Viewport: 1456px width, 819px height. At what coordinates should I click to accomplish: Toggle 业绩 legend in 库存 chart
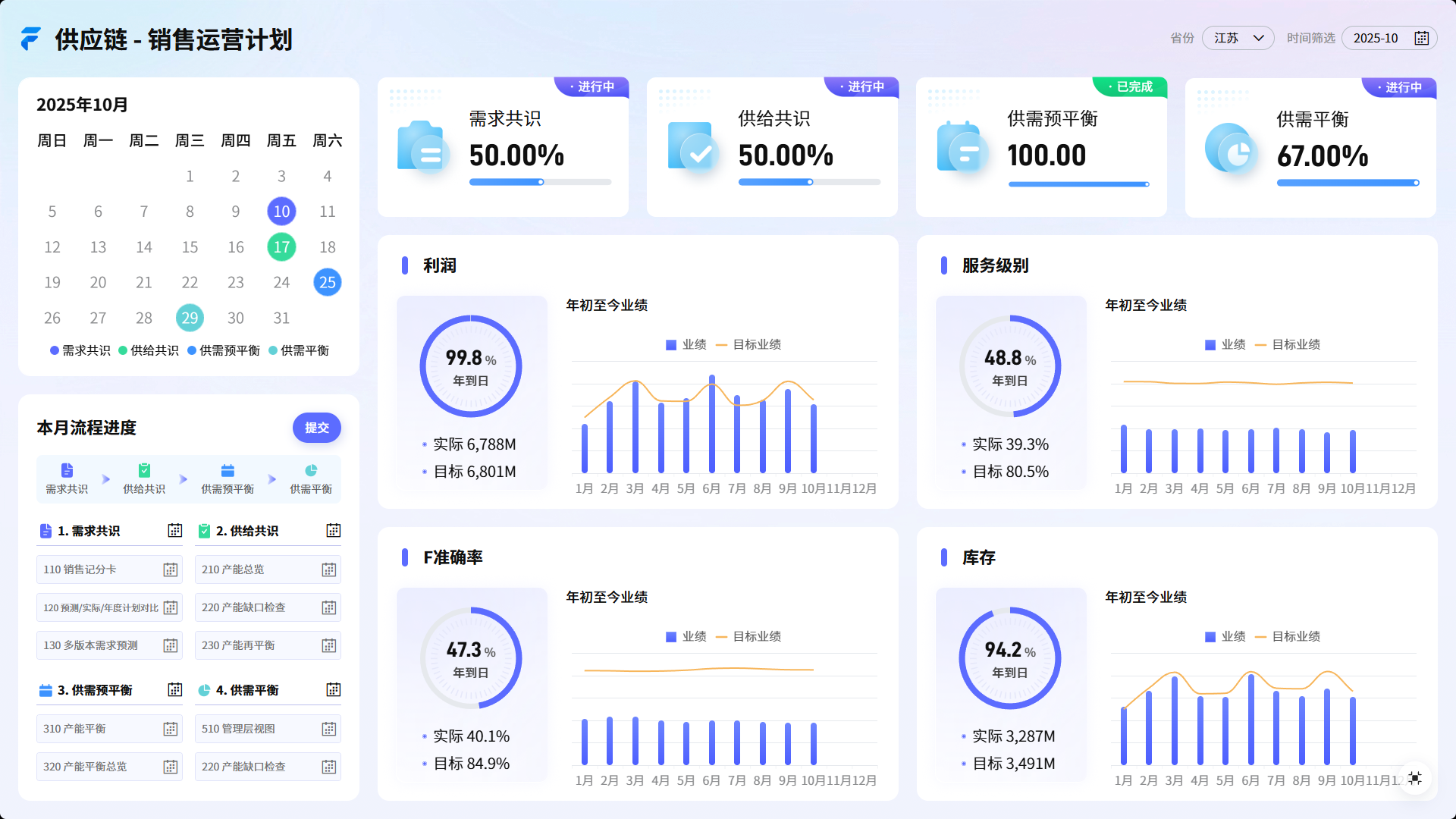pos(1225,636)
